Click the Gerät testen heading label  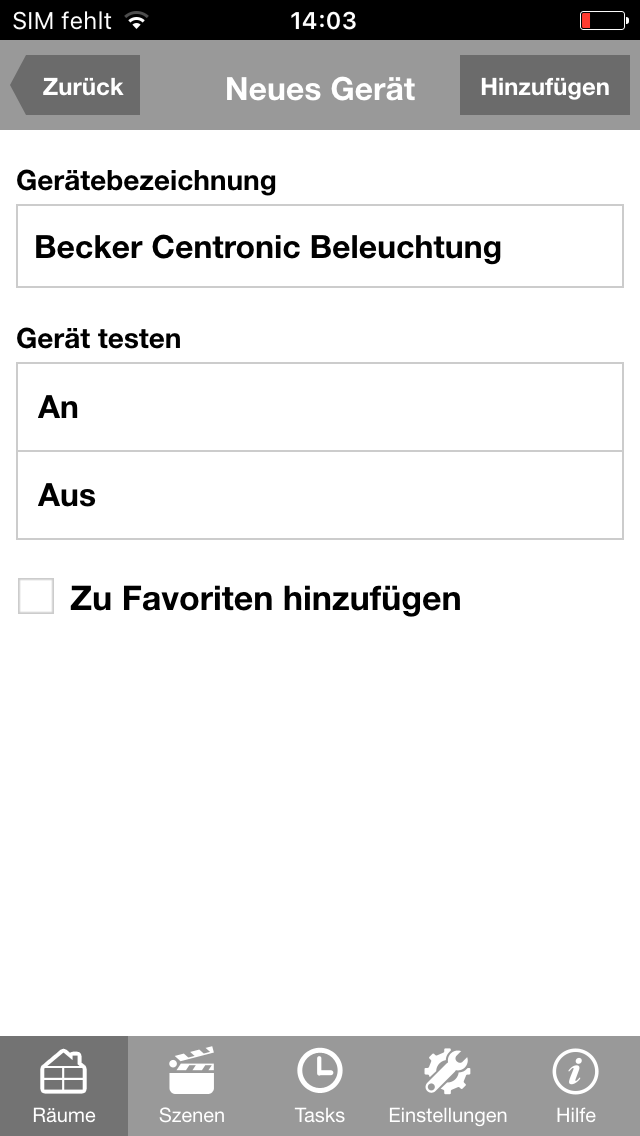pyautogui.click(x=99, y=339)
